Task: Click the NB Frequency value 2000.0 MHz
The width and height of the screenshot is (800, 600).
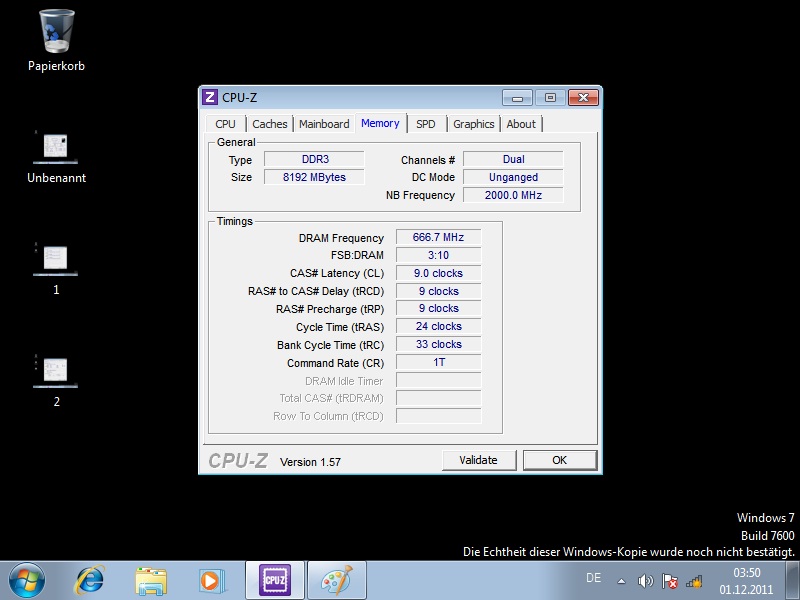Action: tap(513, 195)
